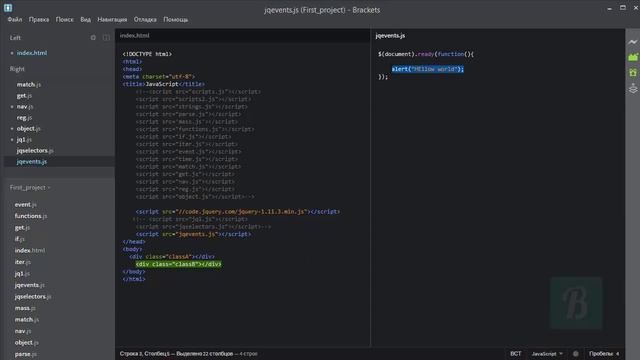Select object.js in Right working files
This screenshot has height=360, width=640.
pos(29,129)
